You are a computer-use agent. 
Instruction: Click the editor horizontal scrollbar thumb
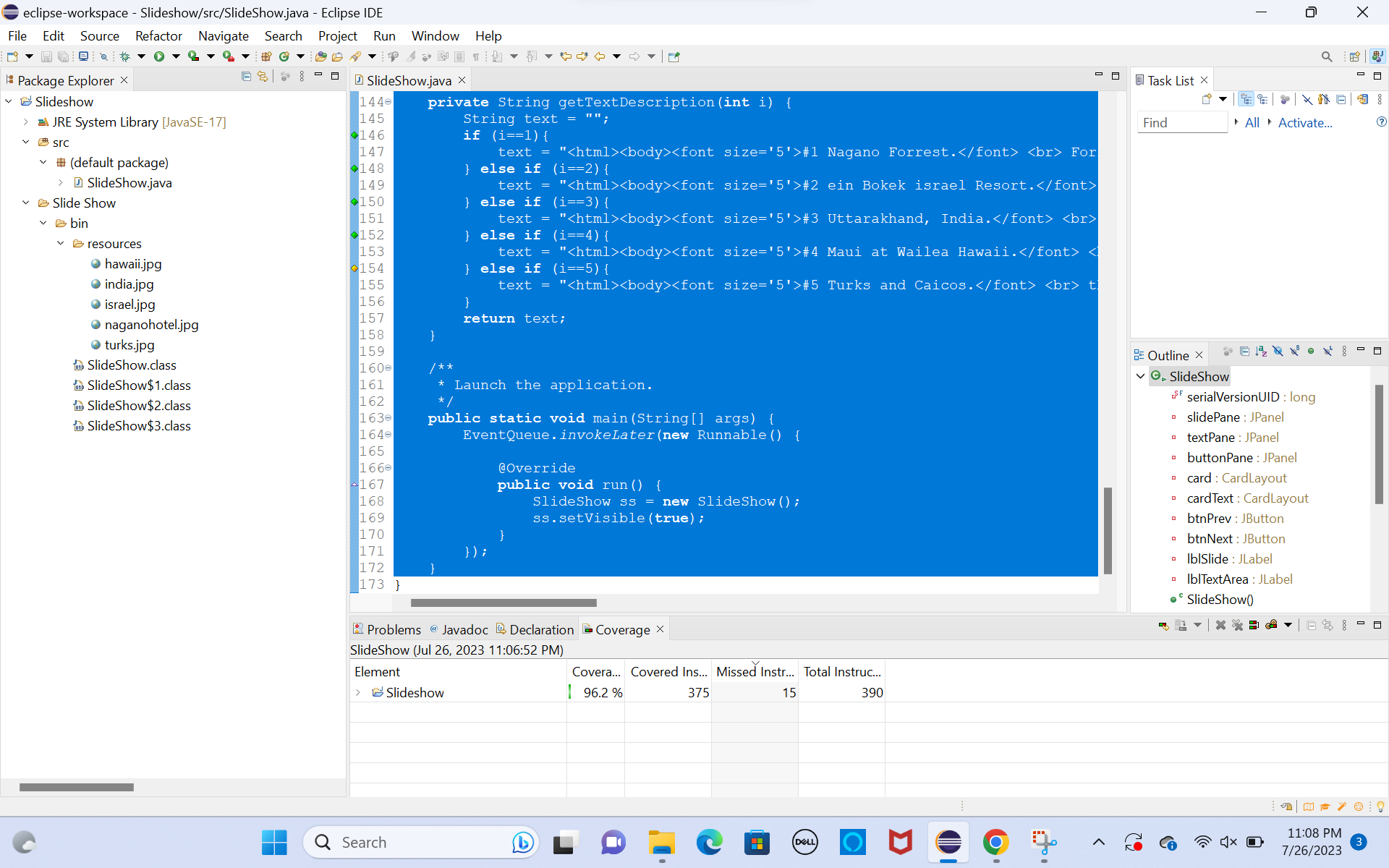(504, 603)
